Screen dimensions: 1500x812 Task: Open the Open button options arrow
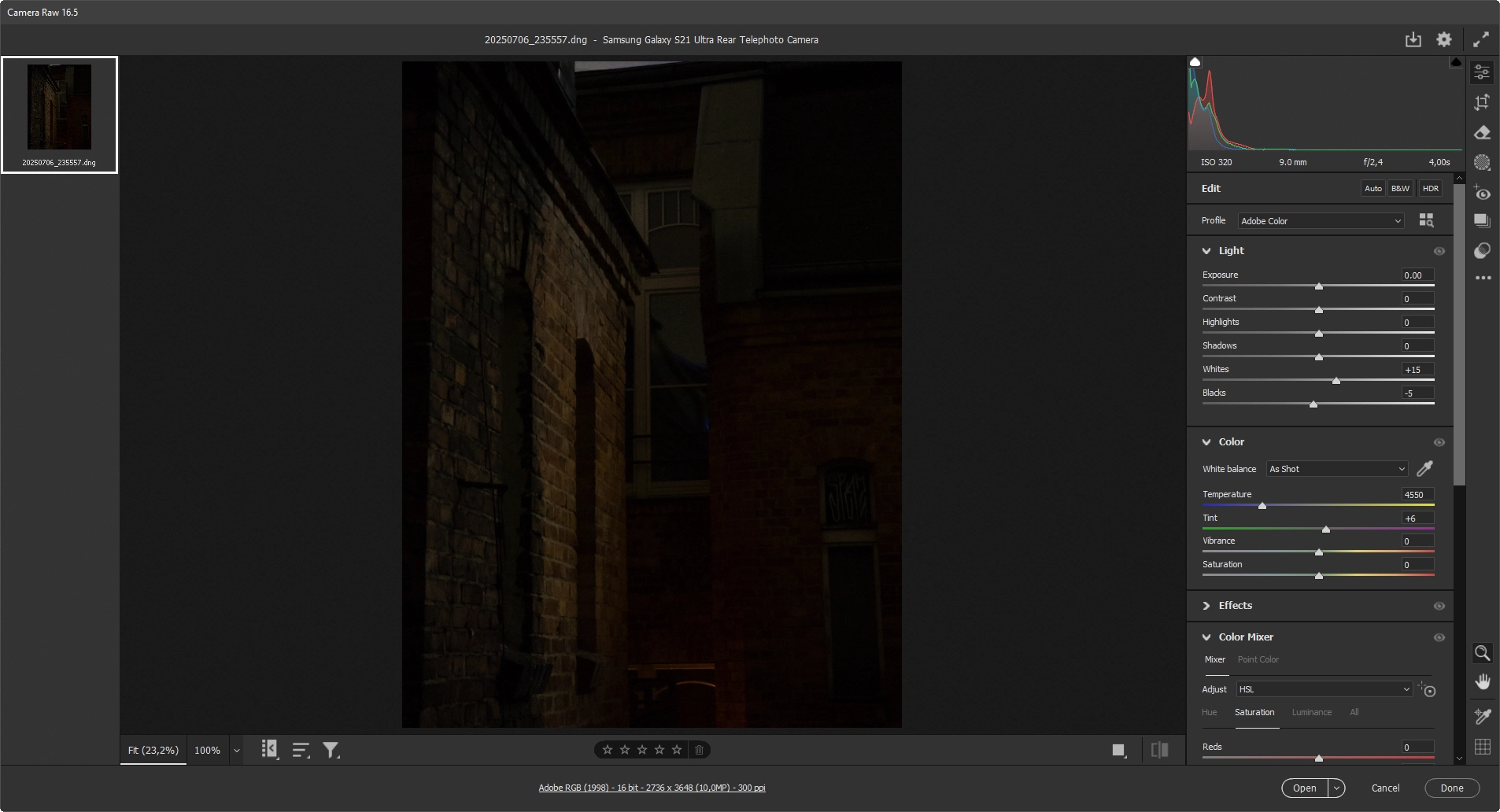coord(1336,788)
